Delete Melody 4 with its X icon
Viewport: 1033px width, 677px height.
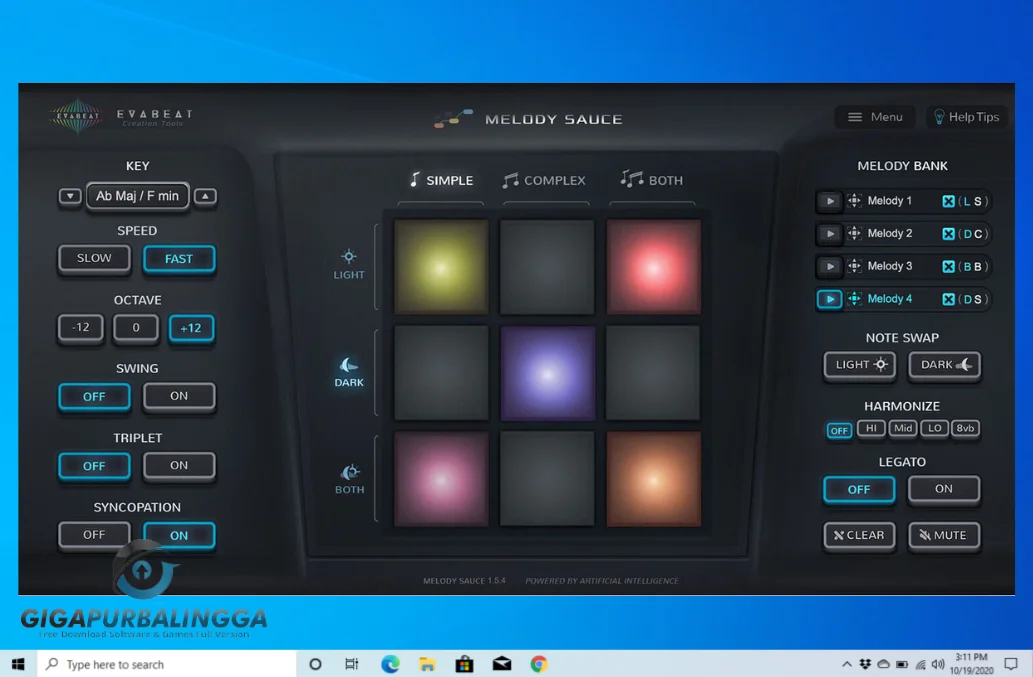click(948, 300)
